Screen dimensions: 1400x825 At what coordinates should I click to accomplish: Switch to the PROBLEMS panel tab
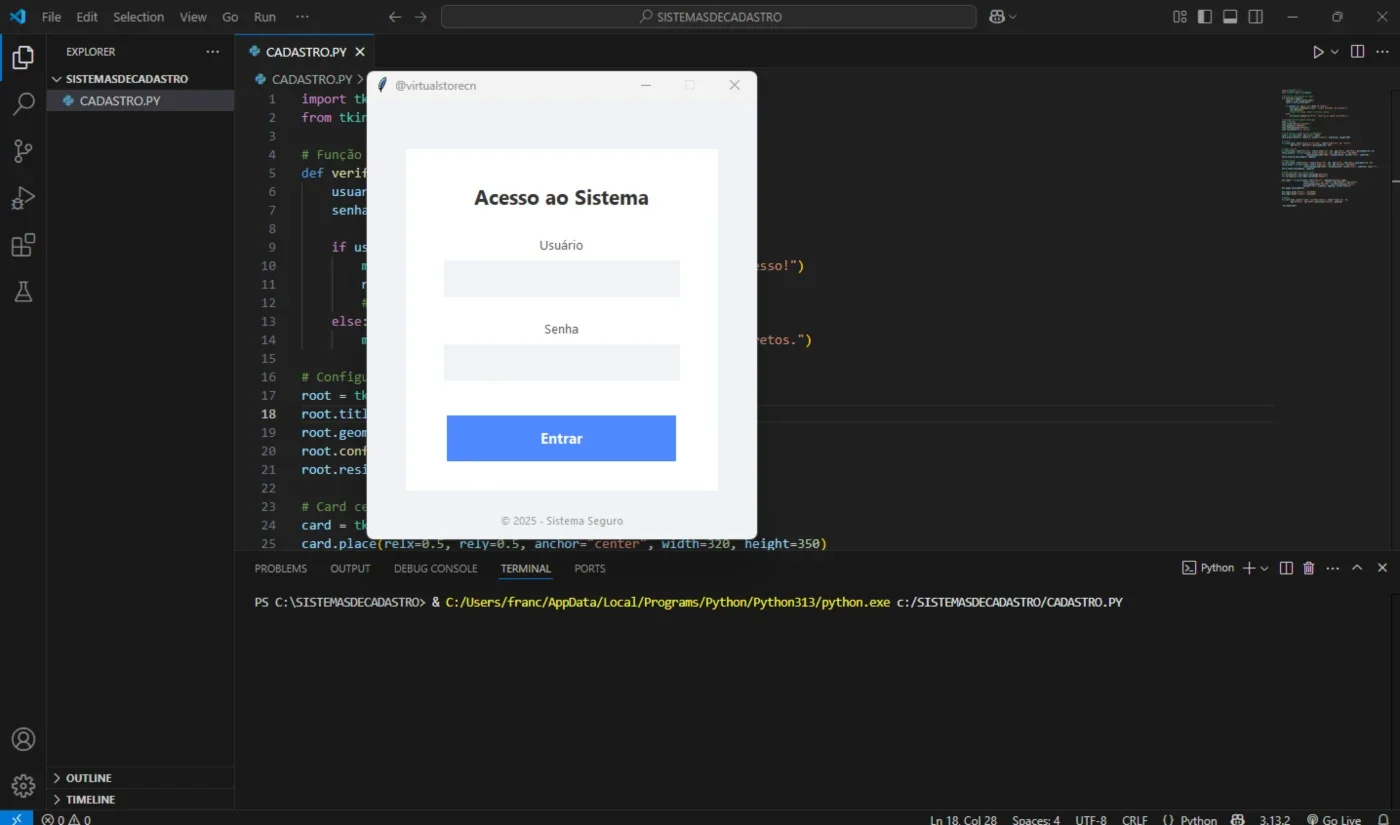(x=280, y=568)
